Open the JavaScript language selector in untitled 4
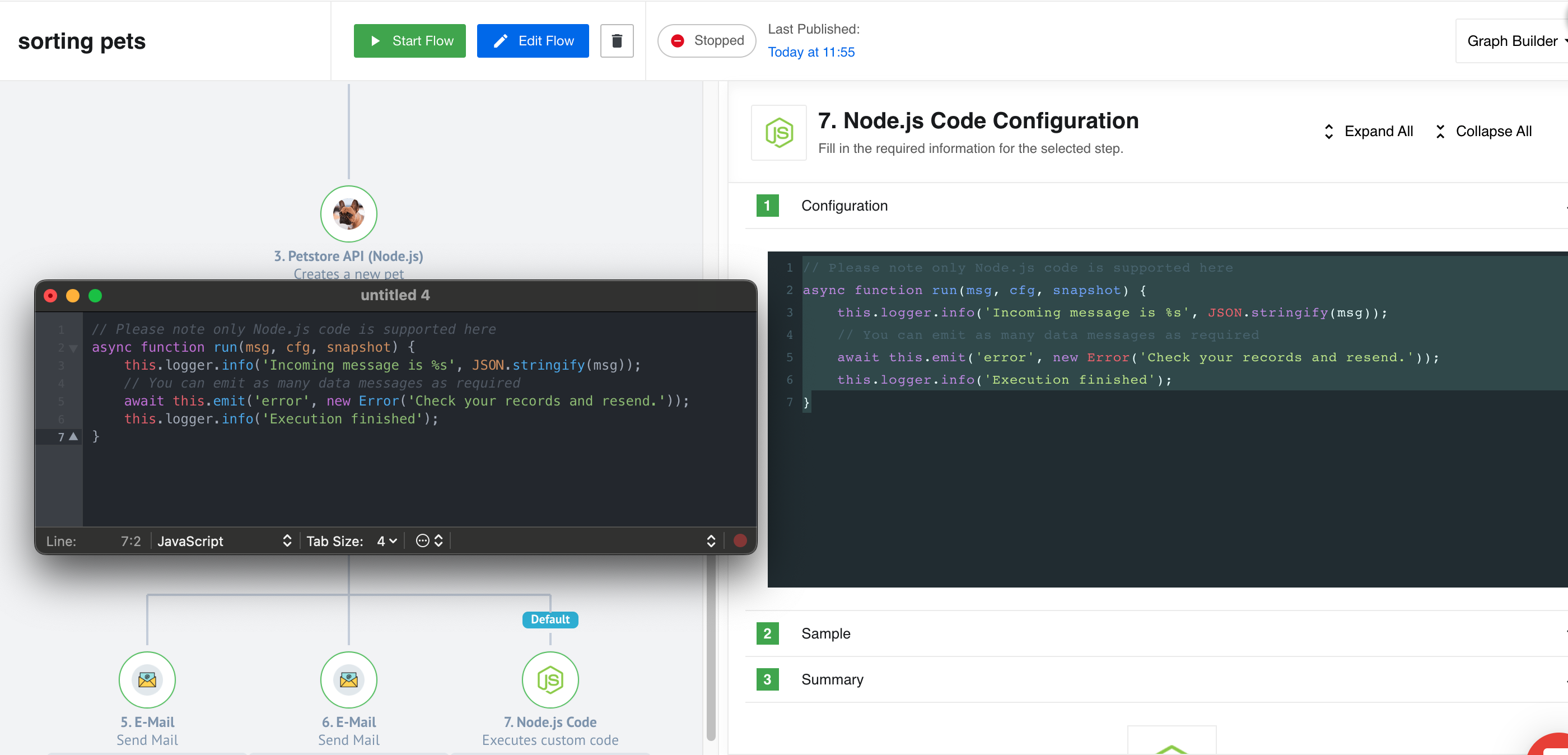This screenshot has width=1568, height=755. coord(225,540)
